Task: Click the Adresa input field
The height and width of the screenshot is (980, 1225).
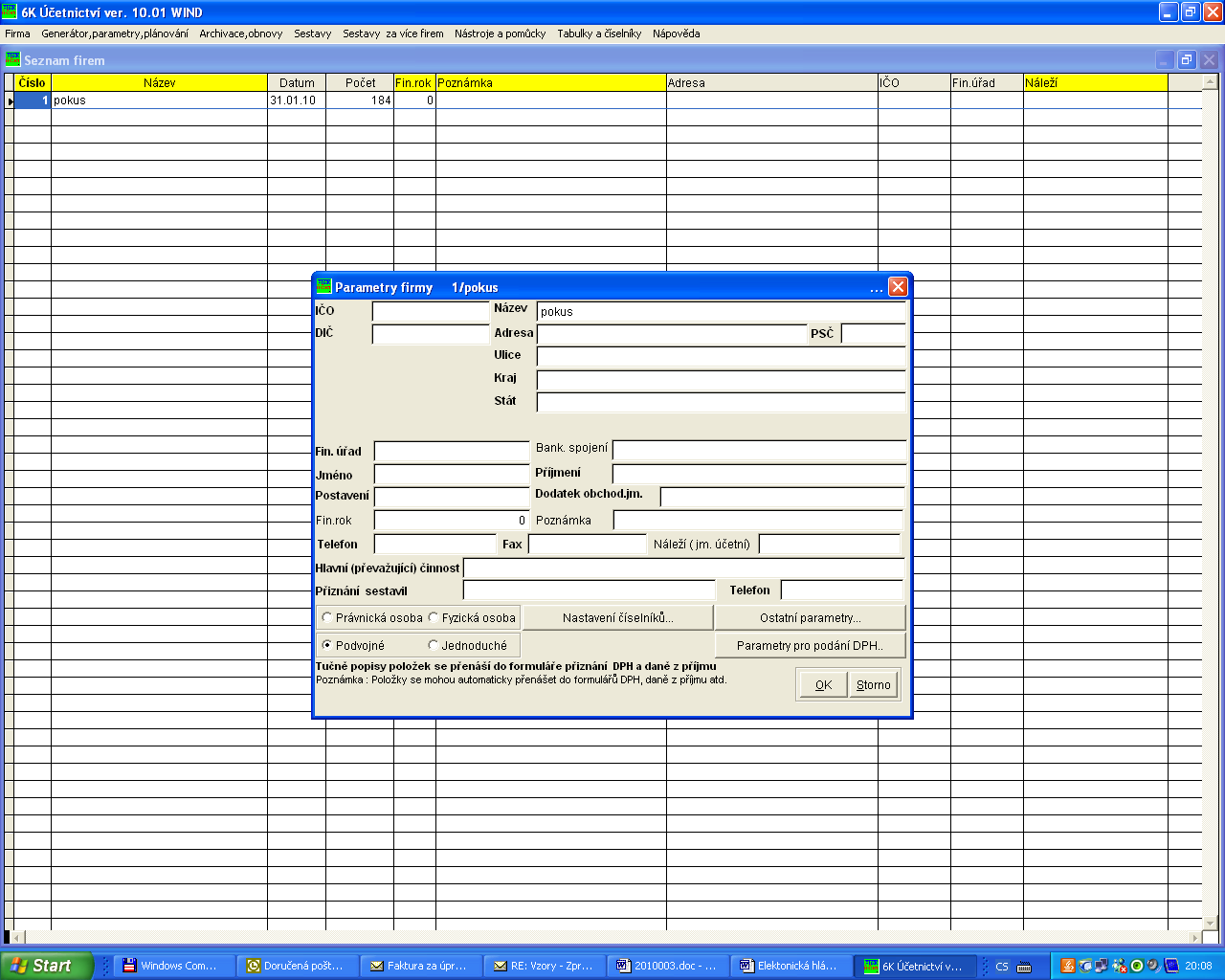Action: tap(672, 334)
